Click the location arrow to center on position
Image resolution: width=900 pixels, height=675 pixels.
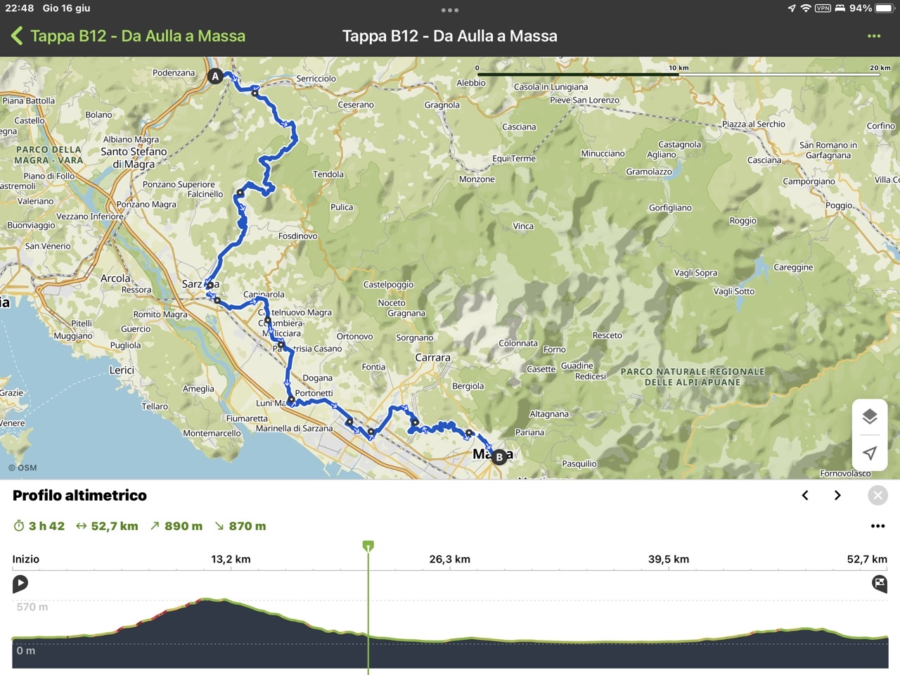click(869, 452)
